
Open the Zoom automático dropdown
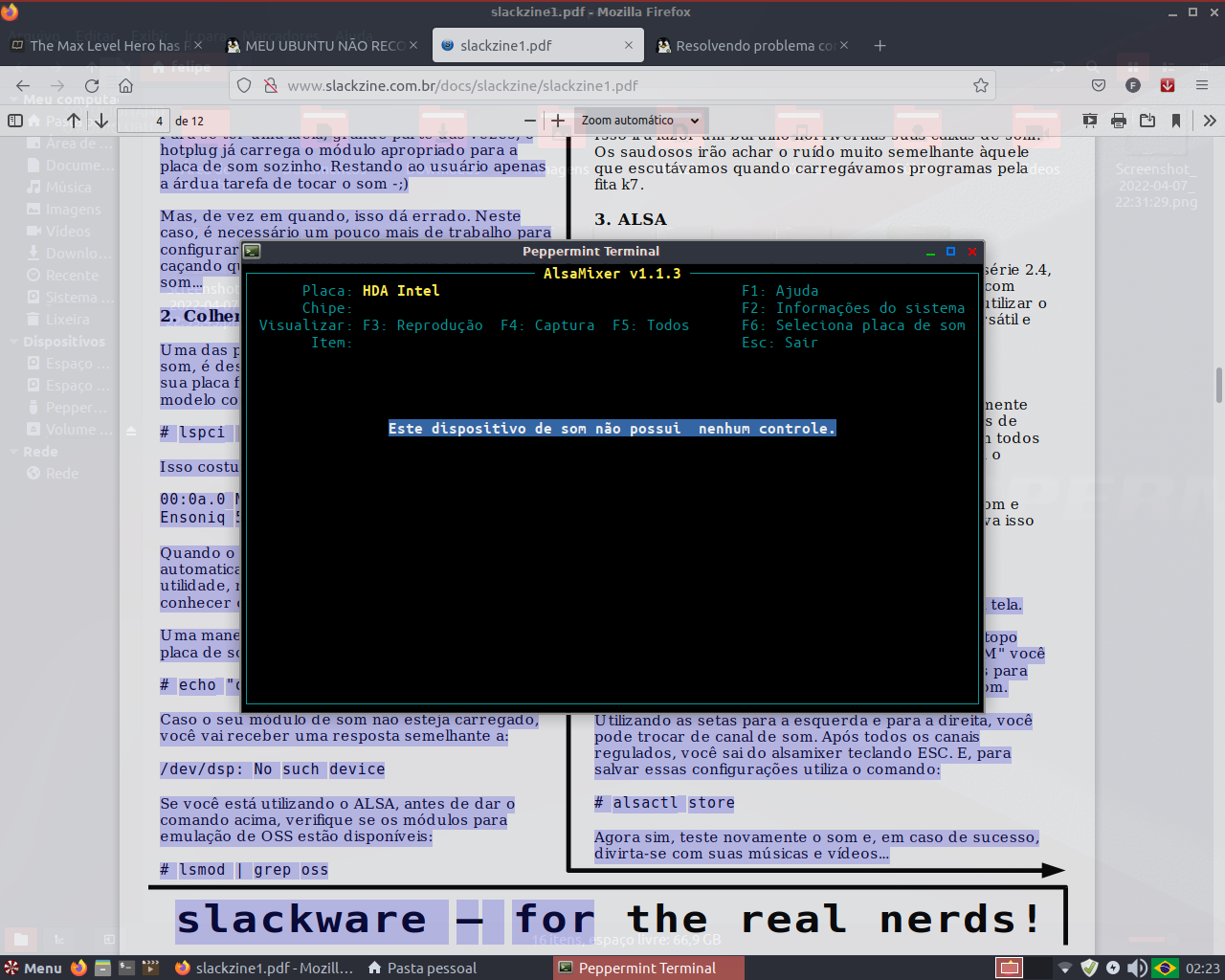coord(640,121)
